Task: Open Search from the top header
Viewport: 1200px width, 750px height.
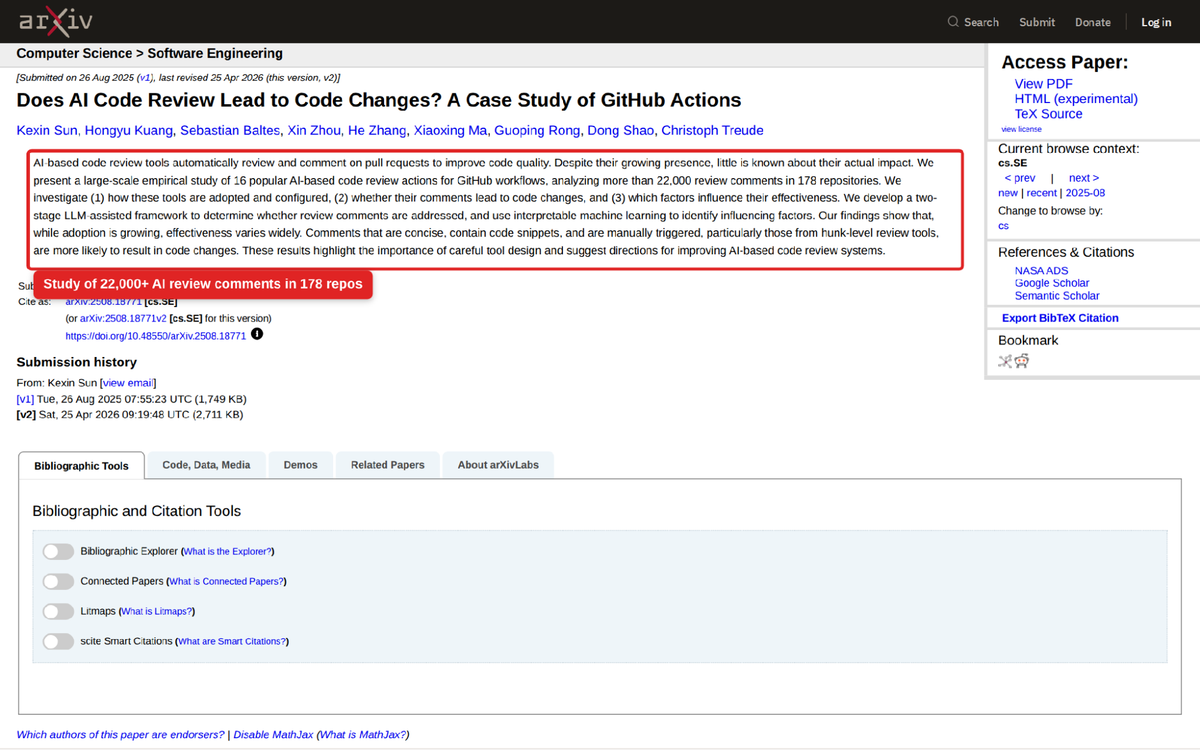Action: click(973, 22)
